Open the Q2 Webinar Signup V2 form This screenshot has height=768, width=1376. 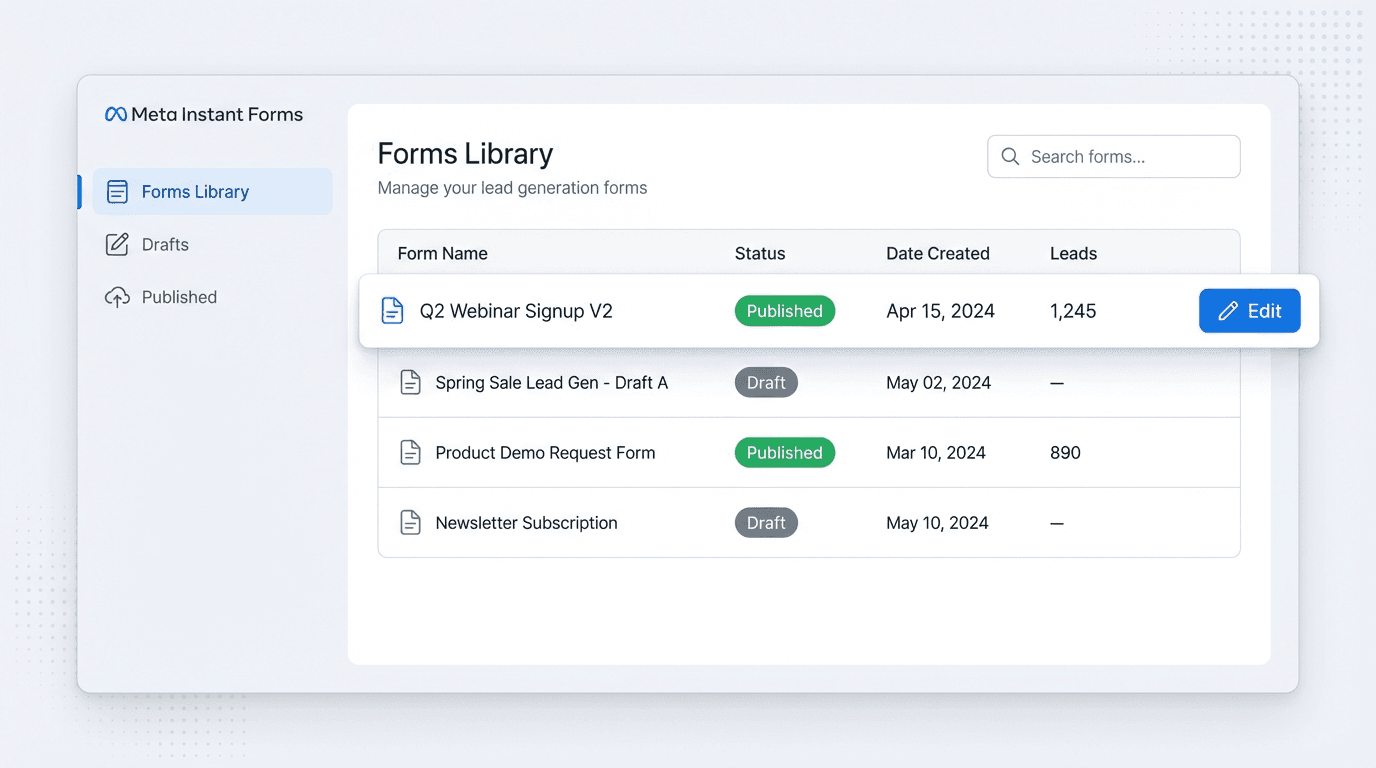point(516,310)
